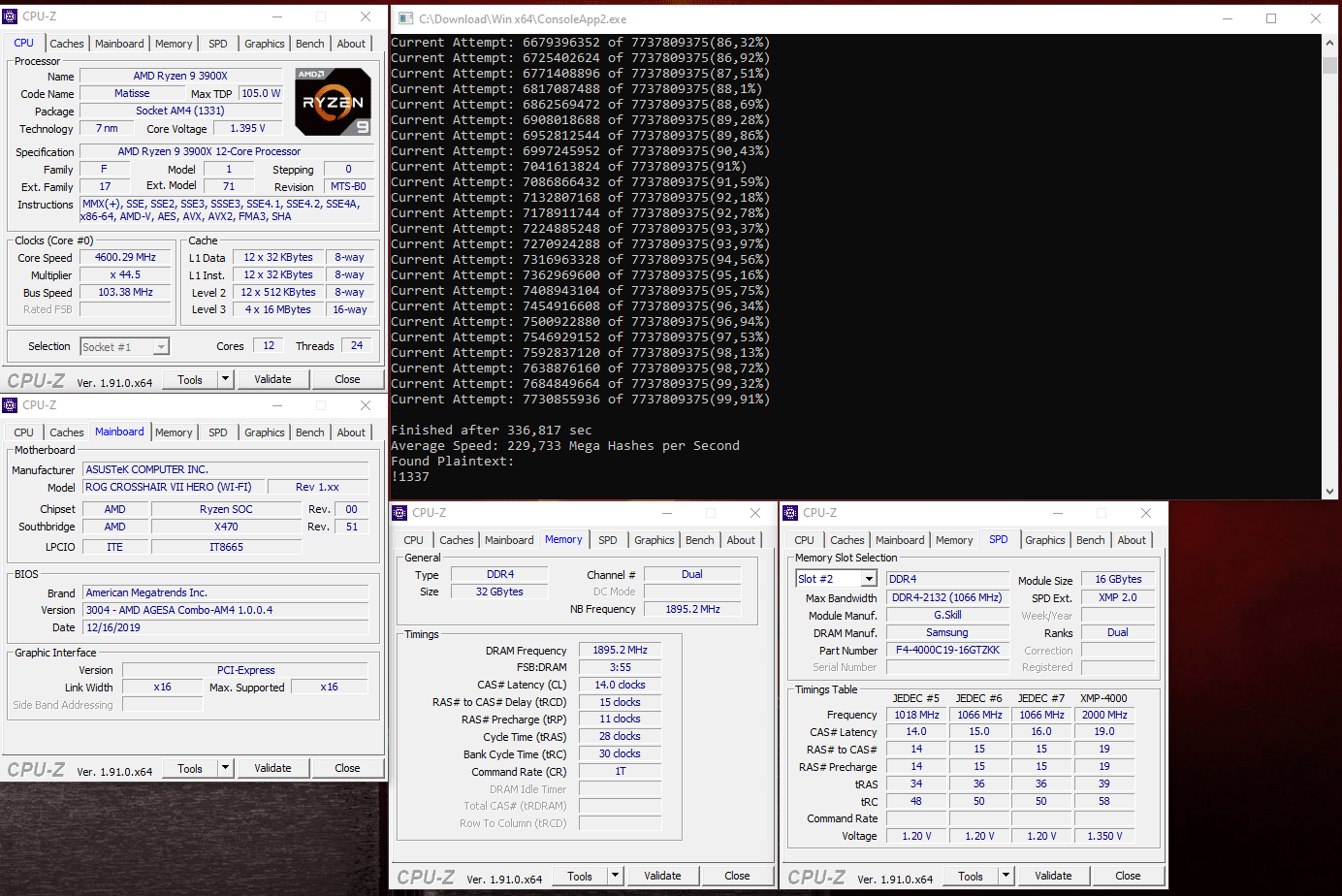Click the Core Voltage value 1.395 V

(247, 128)
